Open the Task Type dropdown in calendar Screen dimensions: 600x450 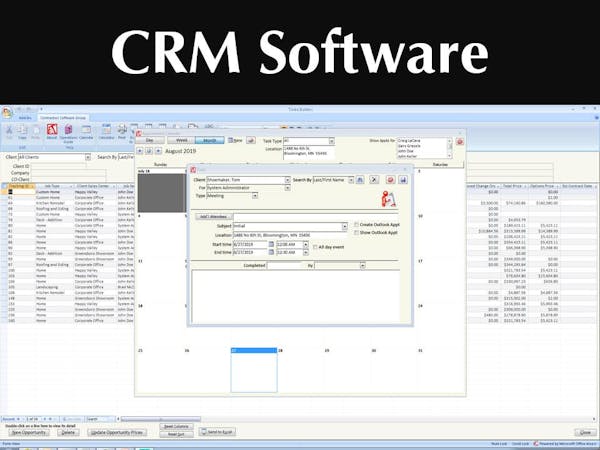coord(331,141)
